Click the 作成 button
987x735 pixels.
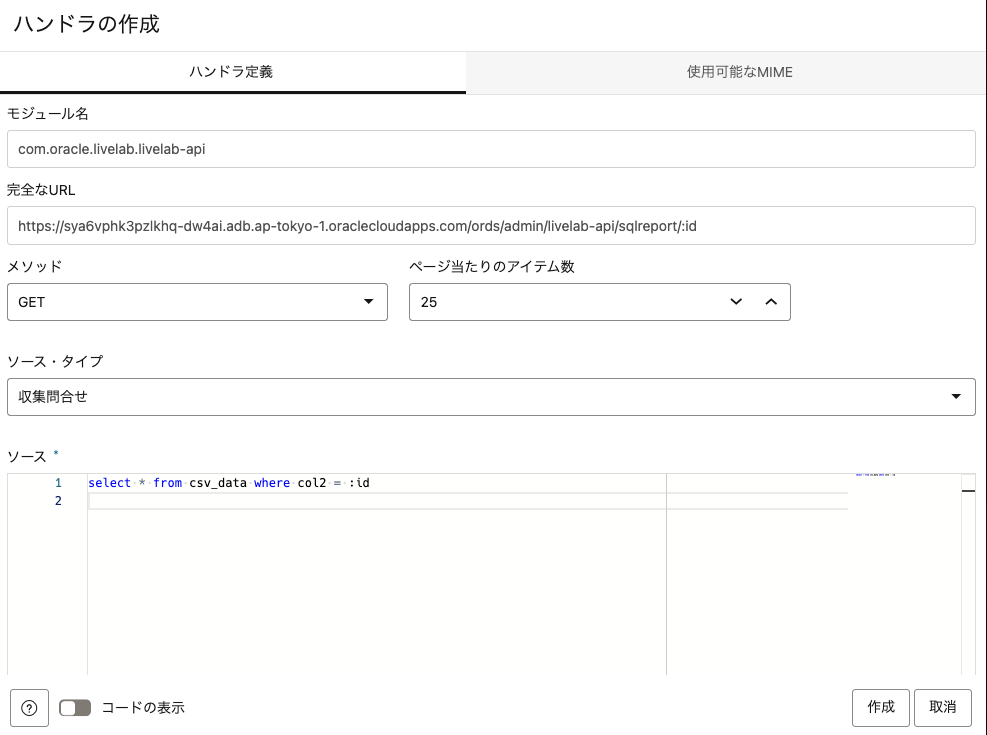click(x=881, y=707)
